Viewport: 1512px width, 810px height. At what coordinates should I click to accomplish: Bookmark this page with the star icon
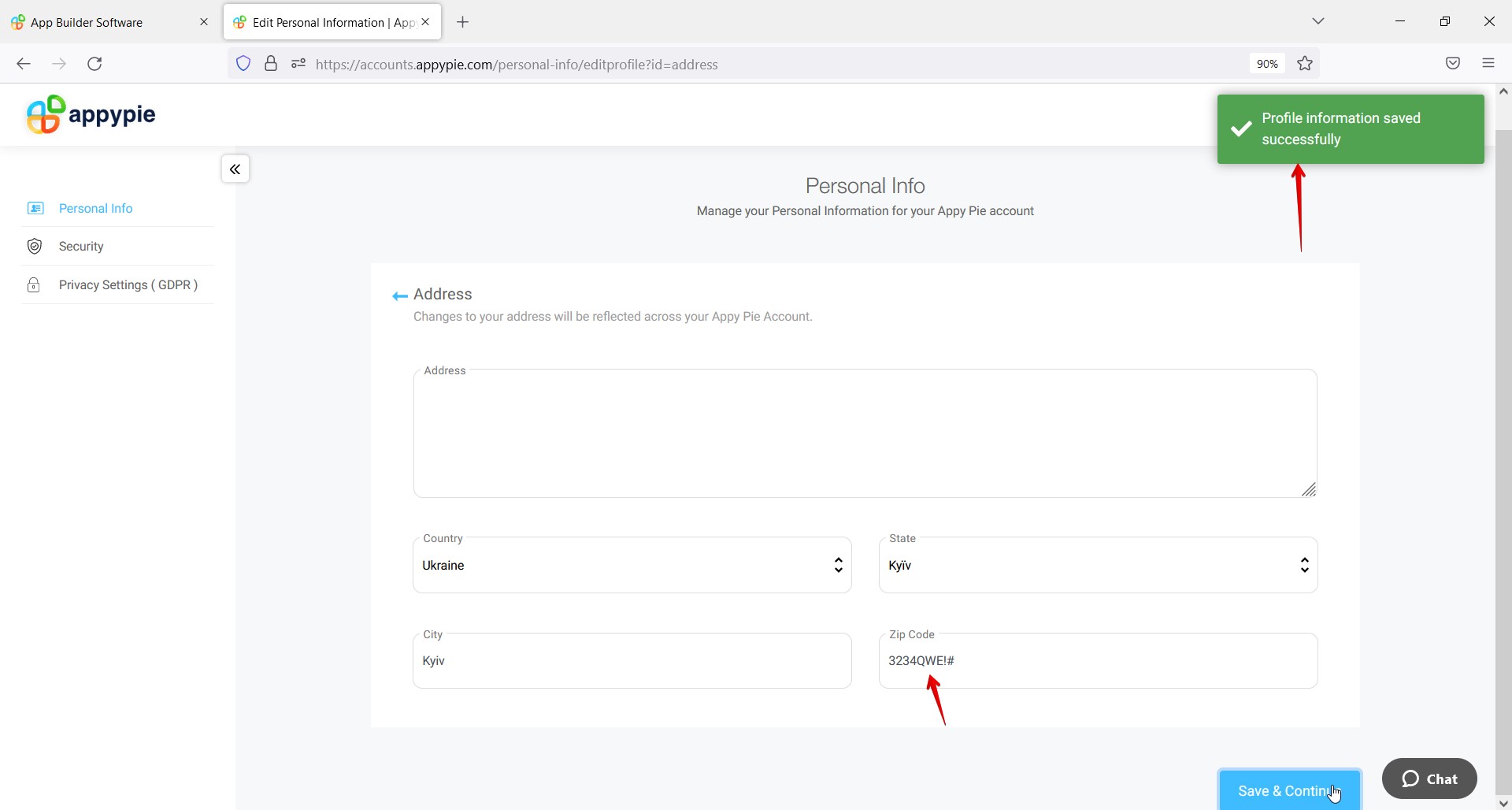(1305, 64)
